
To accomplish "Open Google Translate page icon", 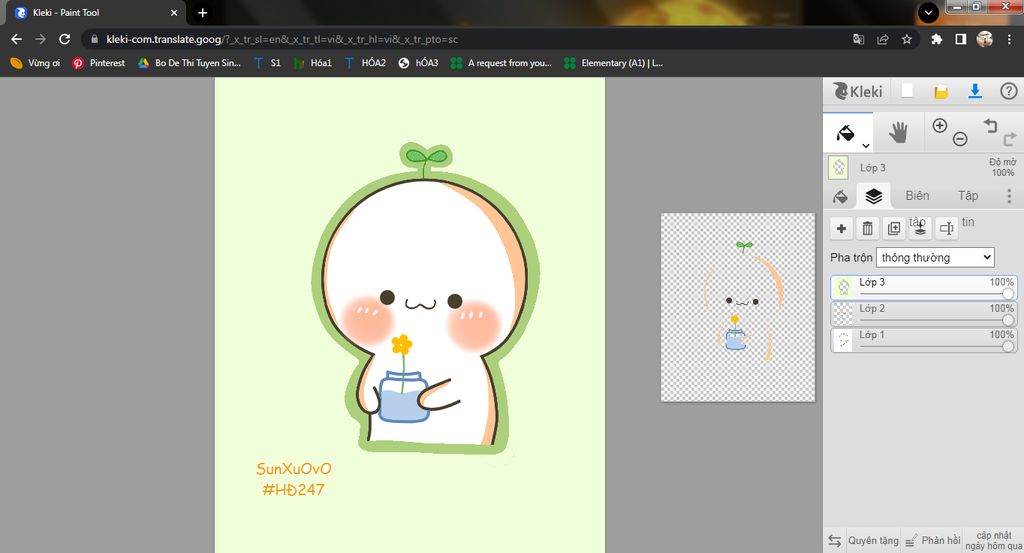I will (858, 39).
